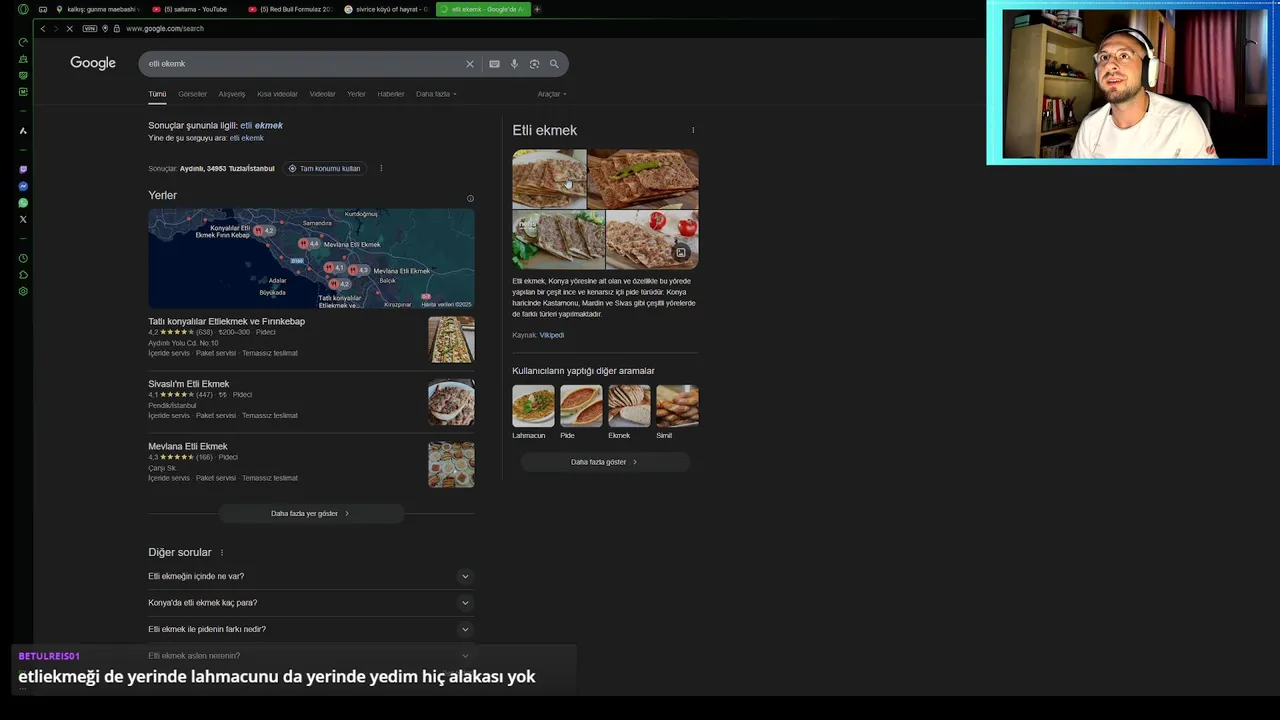1280x720 pixels.
Task: Open Simit related search thumbnail
Action: [677, 406]
